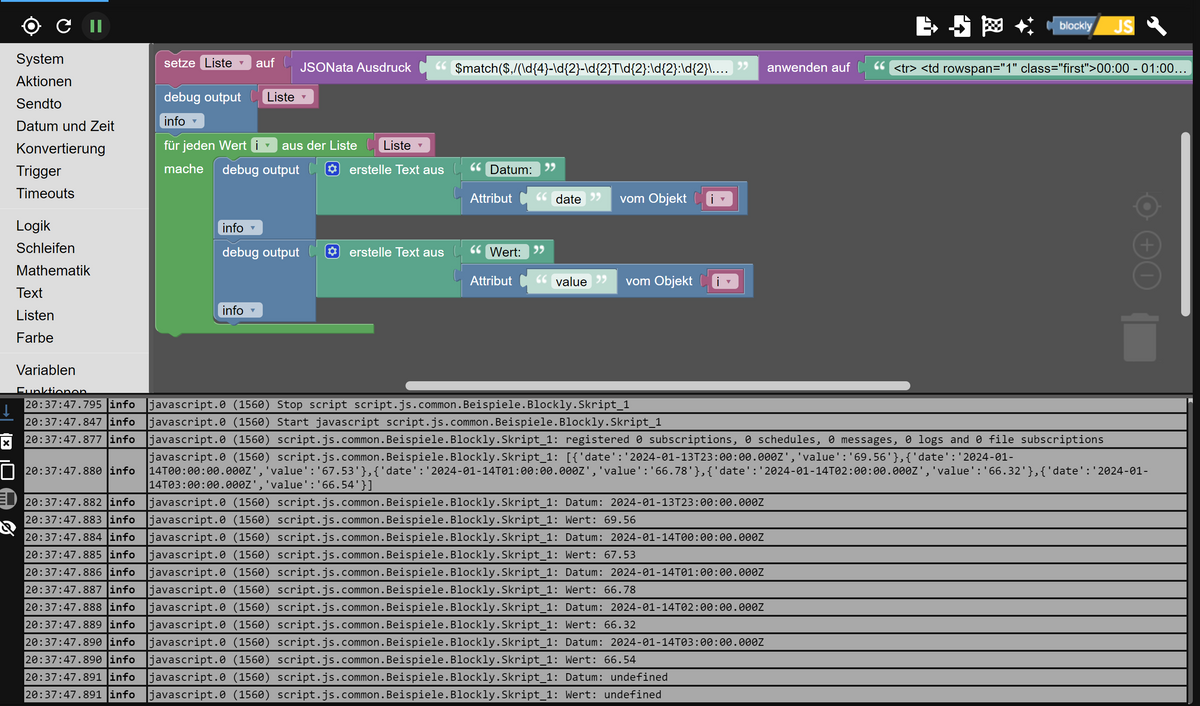
Task: Edit the 'Wert:' text field
Action: pyautogui.click(x=505, y=252)
